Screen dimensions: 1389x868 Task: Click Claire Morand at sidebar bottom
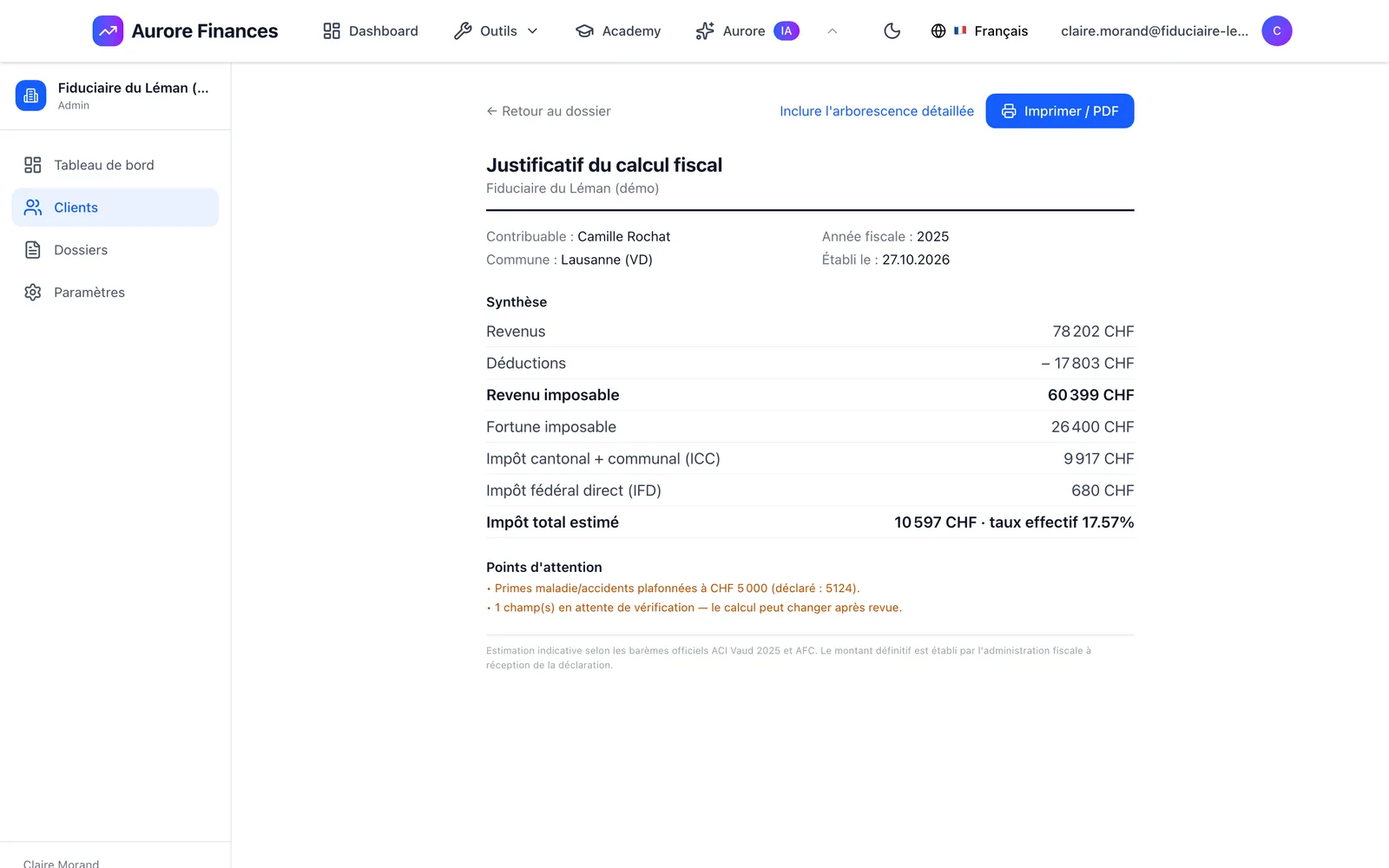(x=62, y=863)
